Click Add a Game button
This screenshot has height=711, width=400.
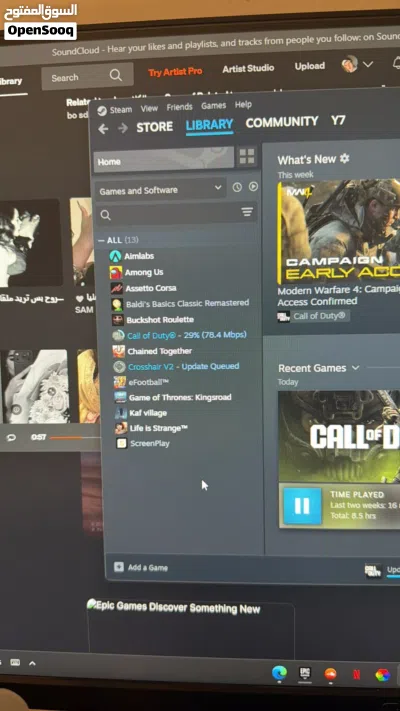[x=141, y=567]
